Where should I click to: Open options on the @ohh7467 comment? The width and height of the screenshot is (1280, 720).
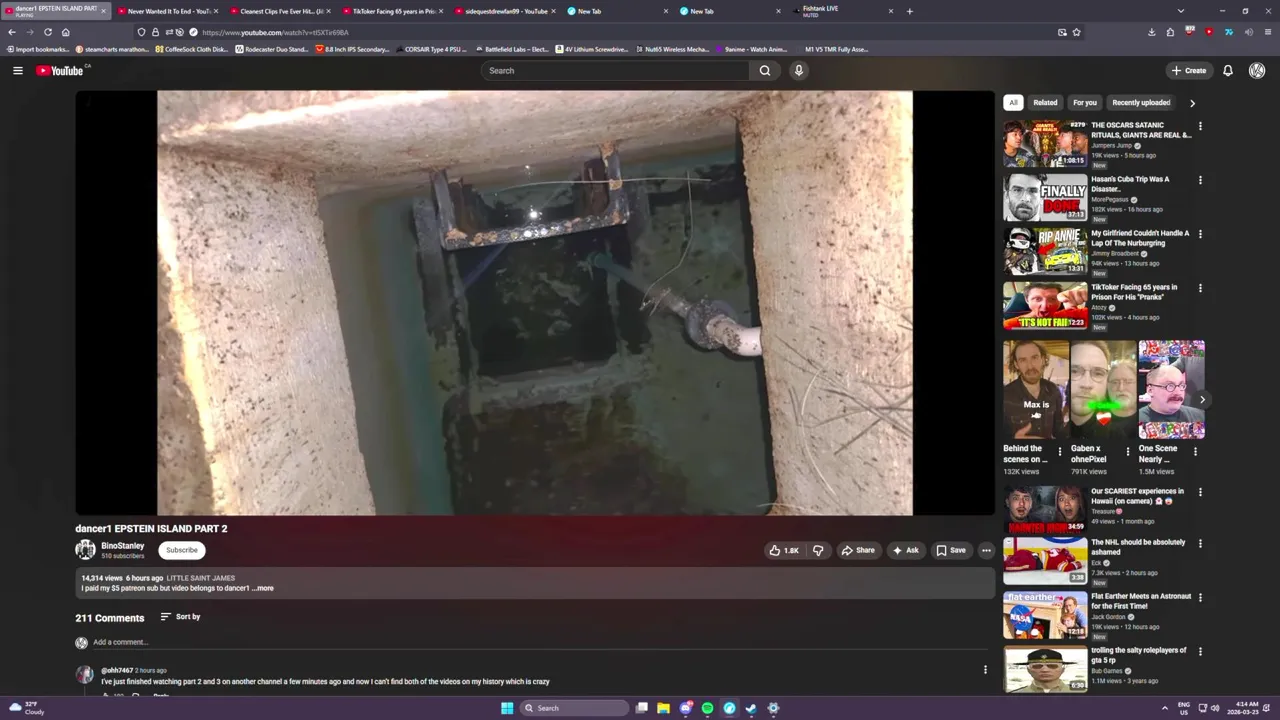tap(985, 670)
